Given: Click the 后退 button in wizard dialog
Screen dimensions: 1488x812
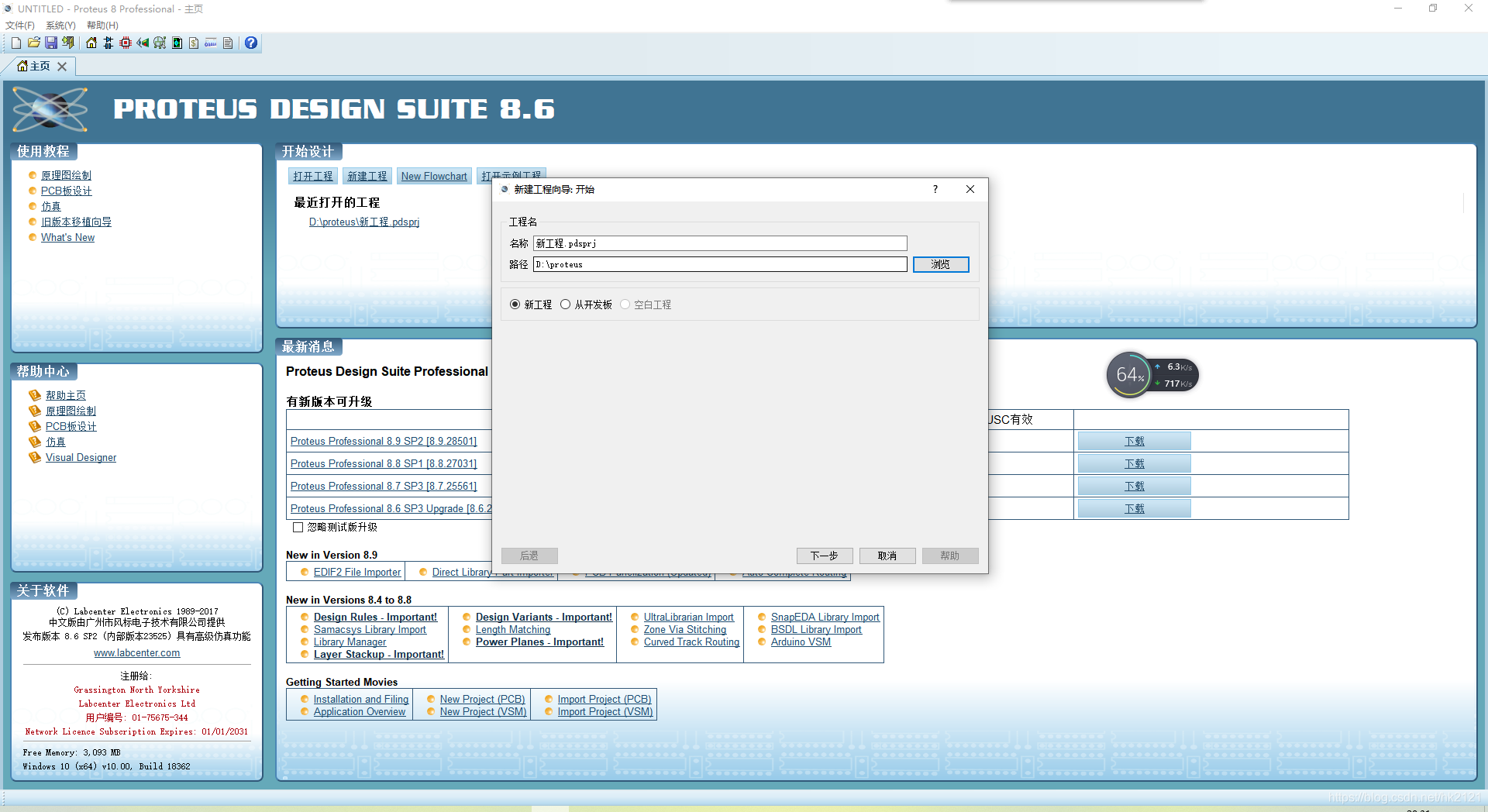Looking at the screenshot, I should (x=529, y=556).
